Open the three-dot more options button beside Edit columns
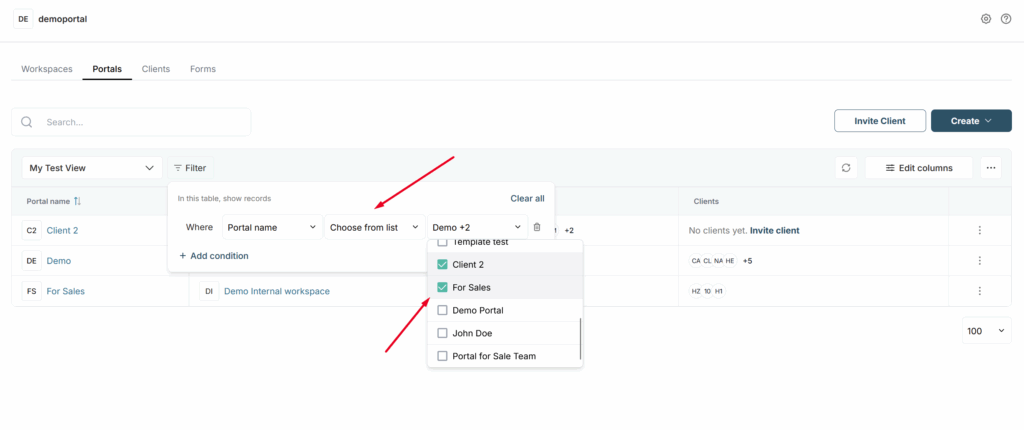The width and height of the screenshot is (1024, 430). pos(991,168)
